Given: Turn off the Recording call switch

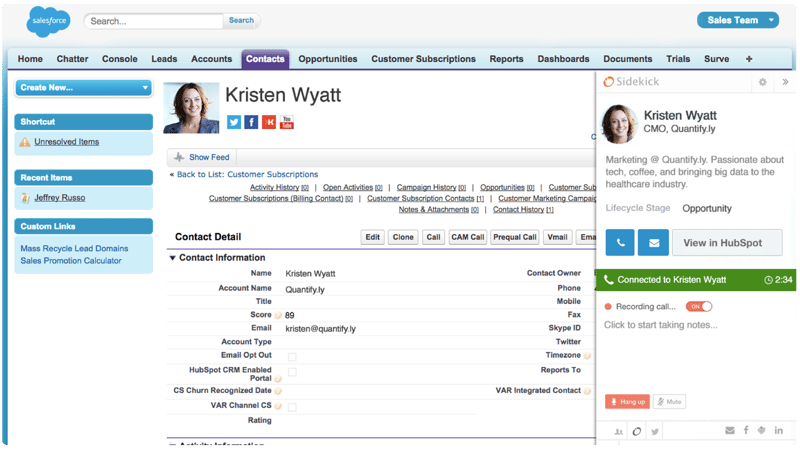Looking at the screenshot, I should point(698,307).
